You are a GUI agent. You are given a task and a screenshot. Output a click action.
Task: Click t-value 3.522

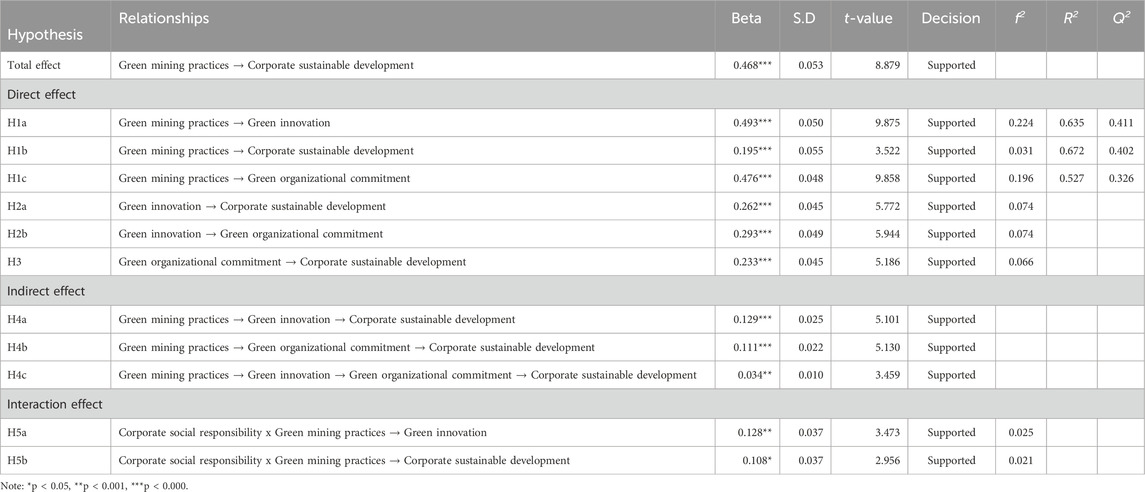click(x=885, y=151)
